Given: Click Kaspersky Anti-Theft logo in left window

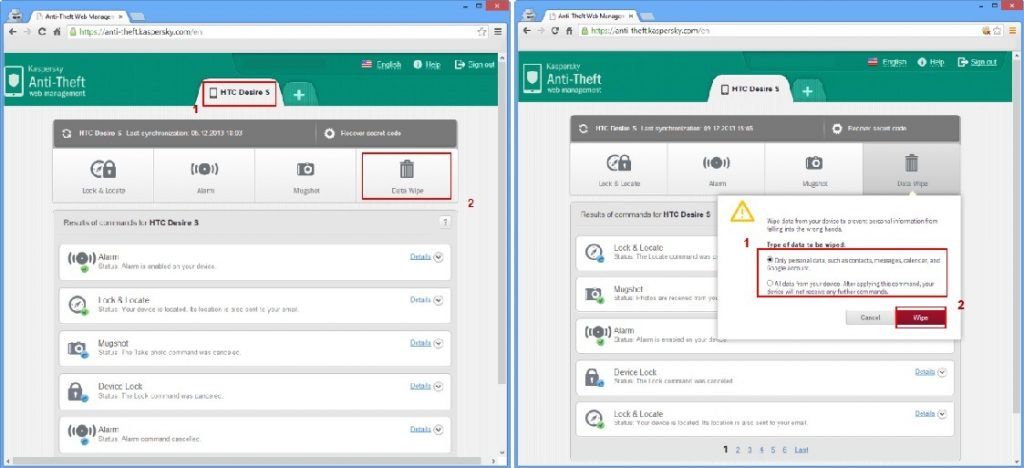Looking at the screenshot, I should click(x=46, y=82).
